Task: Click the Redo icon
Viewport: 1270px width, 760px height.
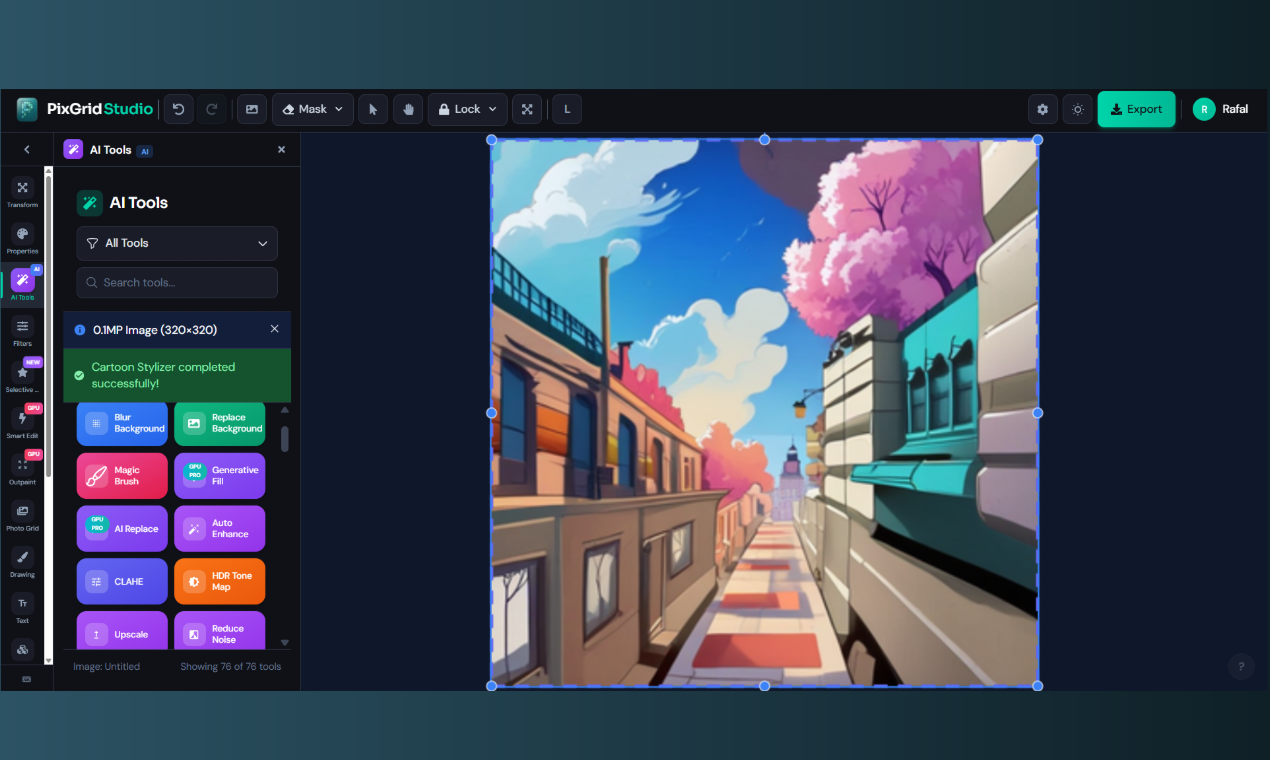Action: tap(212, 109)
